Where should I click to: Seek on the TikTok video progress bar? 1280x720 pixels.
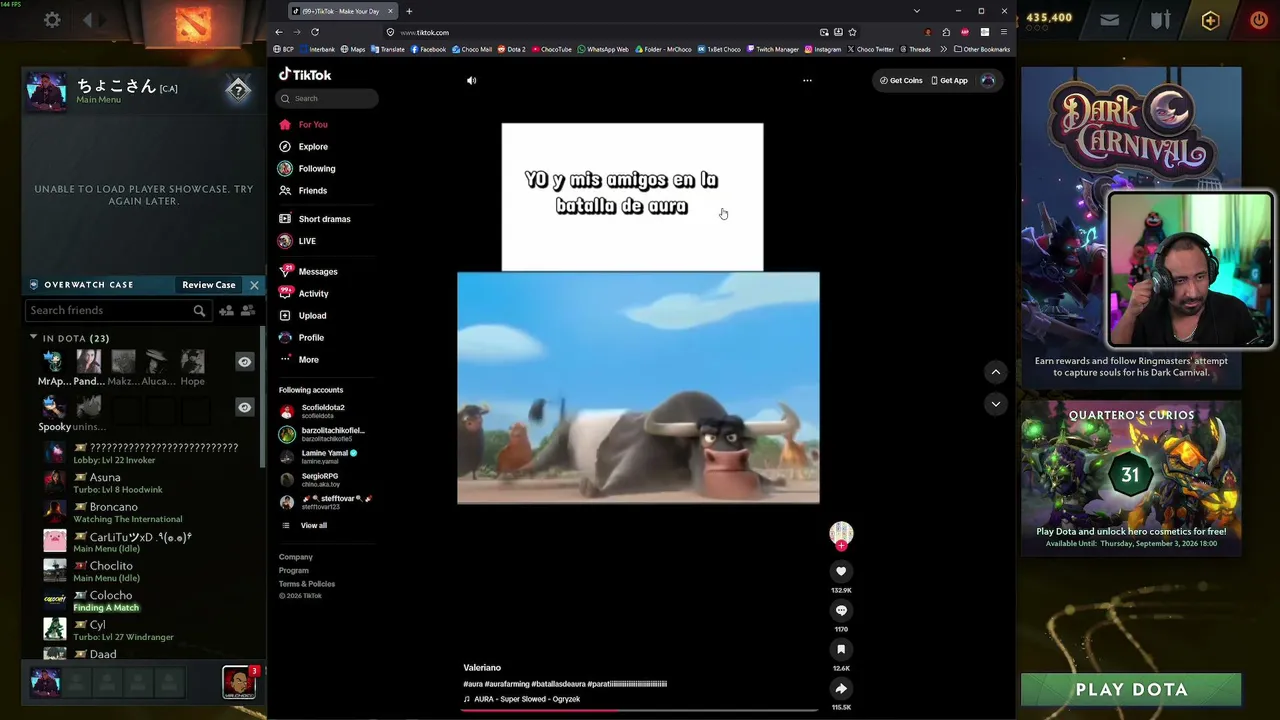[640, 710]
